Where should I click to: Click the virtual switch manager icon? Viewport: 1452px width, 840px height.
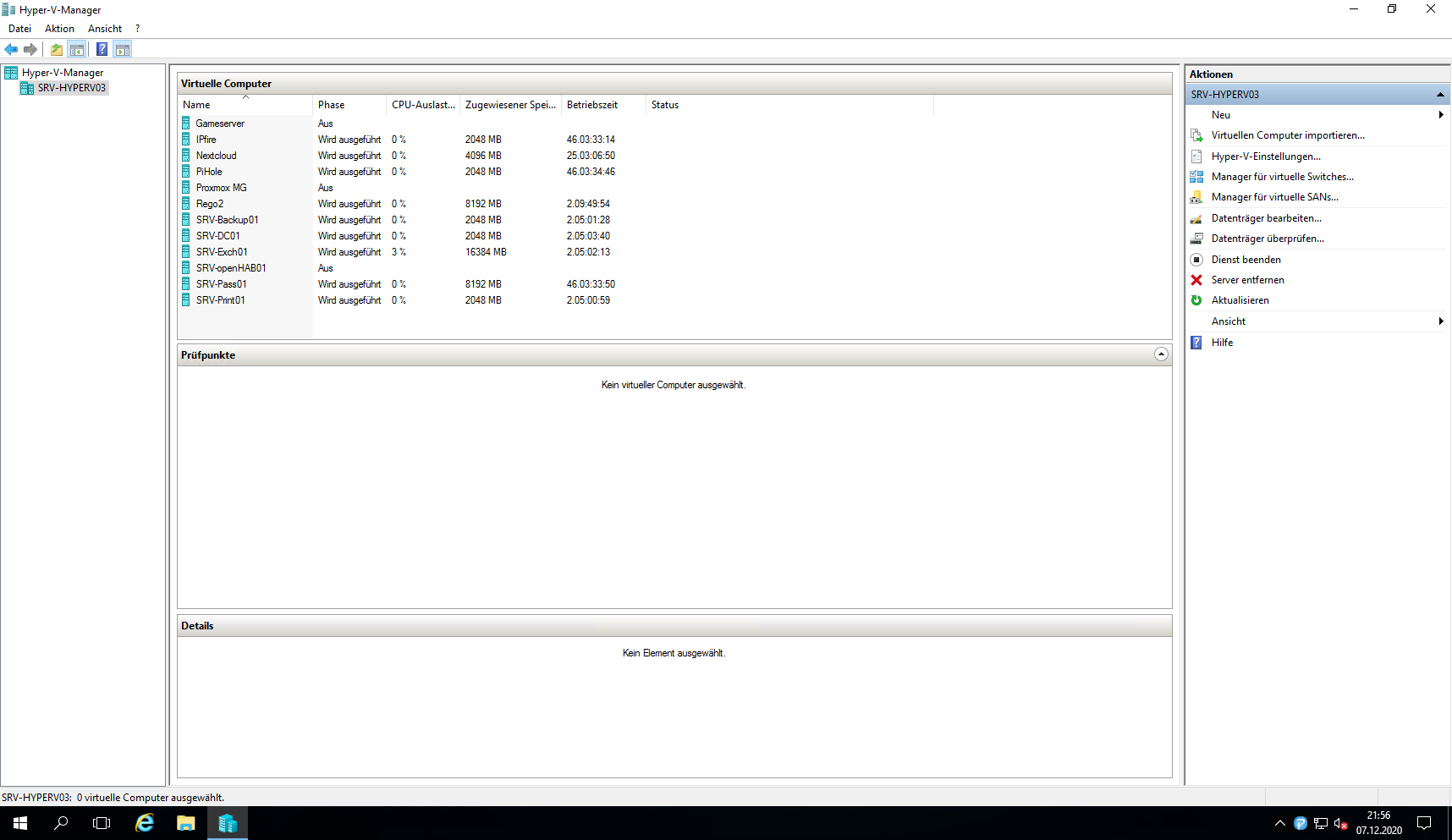[x=1196, y=177]
